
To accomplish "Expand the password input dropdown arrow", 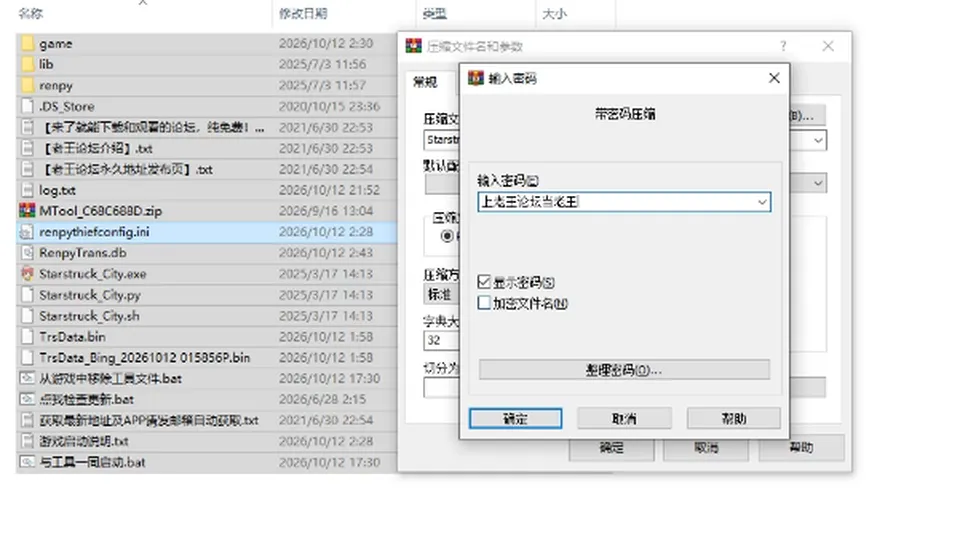I will [x=762, y=202].
